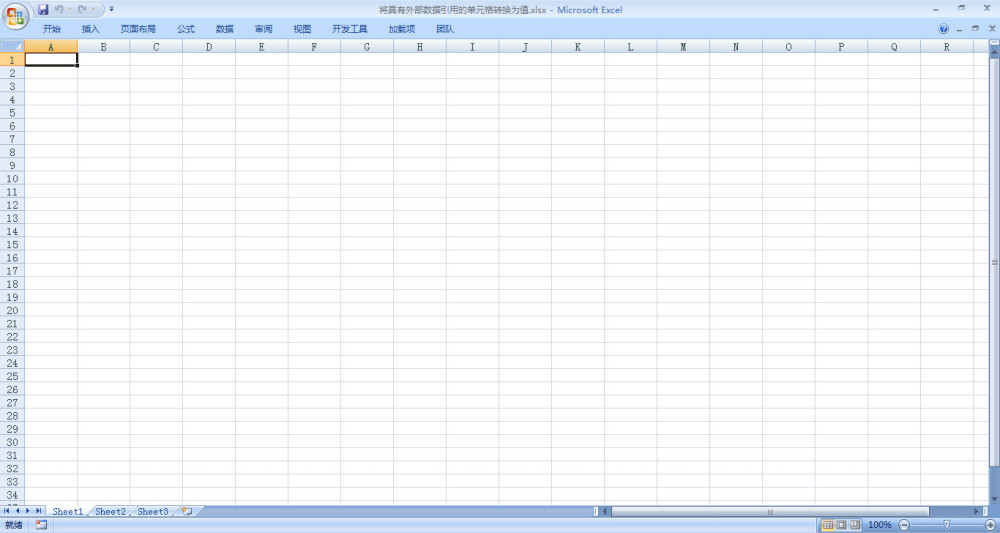Click the Insert Worksheet tab icon
1000x533 pixels.
pyautogui.click(x=188, y=511)
